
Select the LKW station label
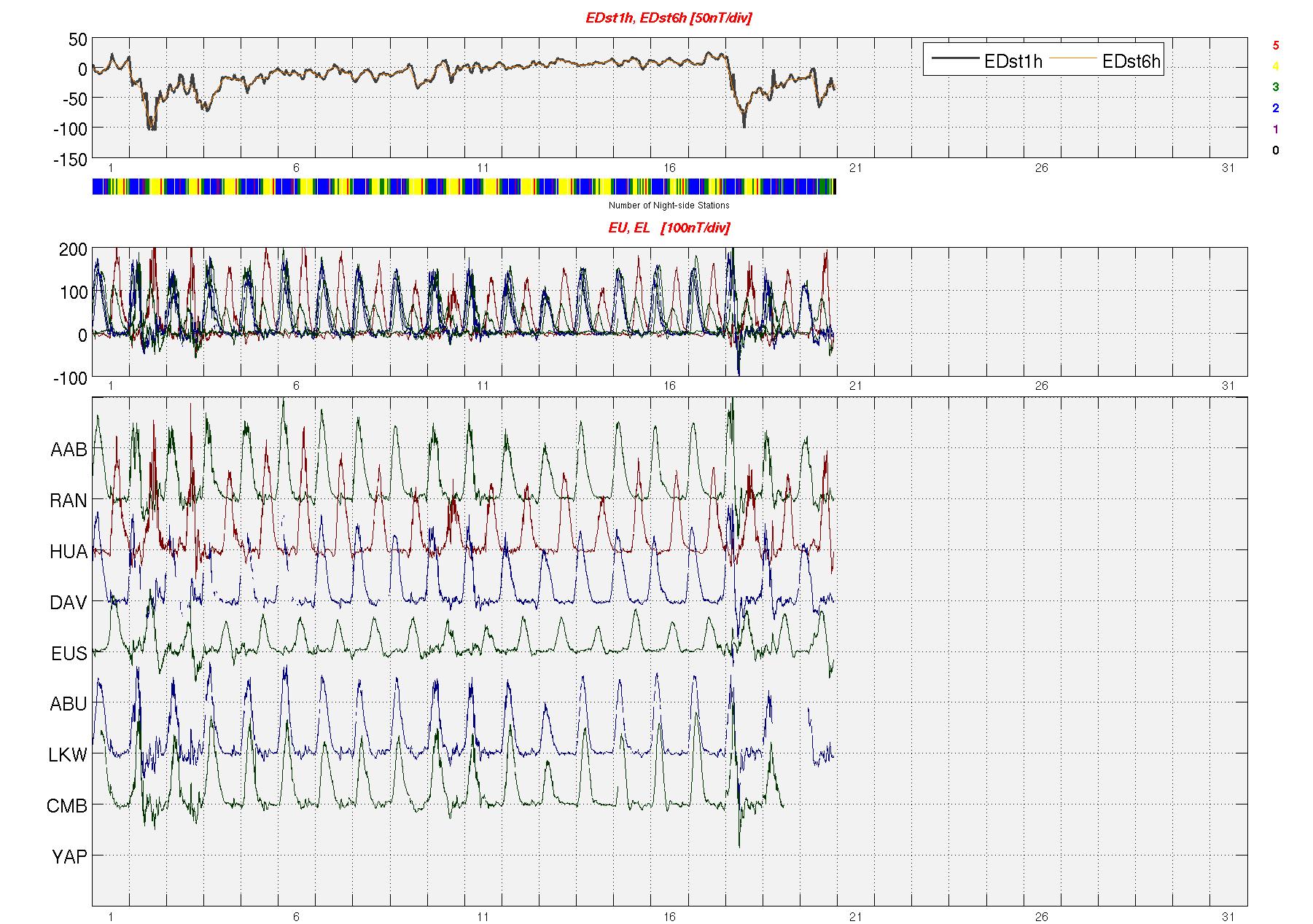68,756
